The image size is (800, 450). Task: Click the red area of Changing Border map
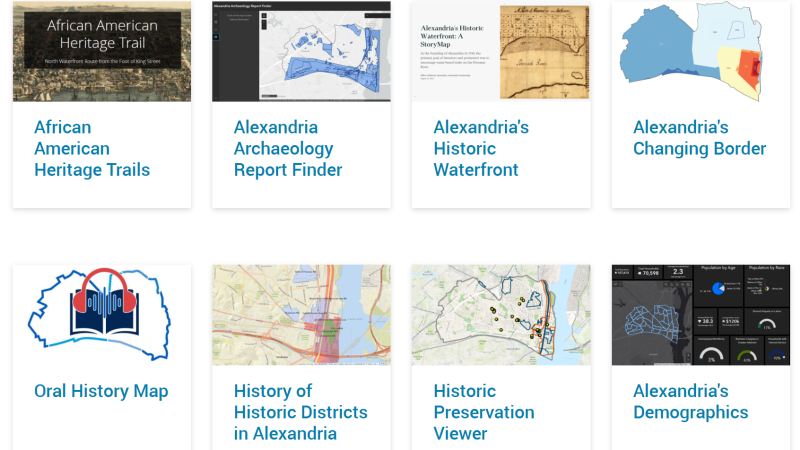[756, 70]
